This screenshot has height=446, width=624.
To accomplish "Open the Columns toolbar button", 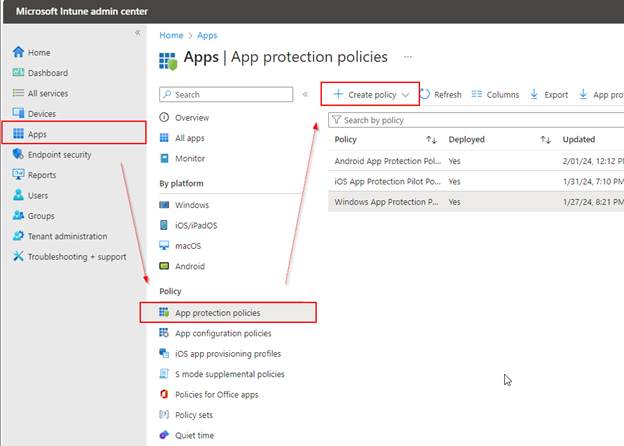I will click(x=495, y=95).
